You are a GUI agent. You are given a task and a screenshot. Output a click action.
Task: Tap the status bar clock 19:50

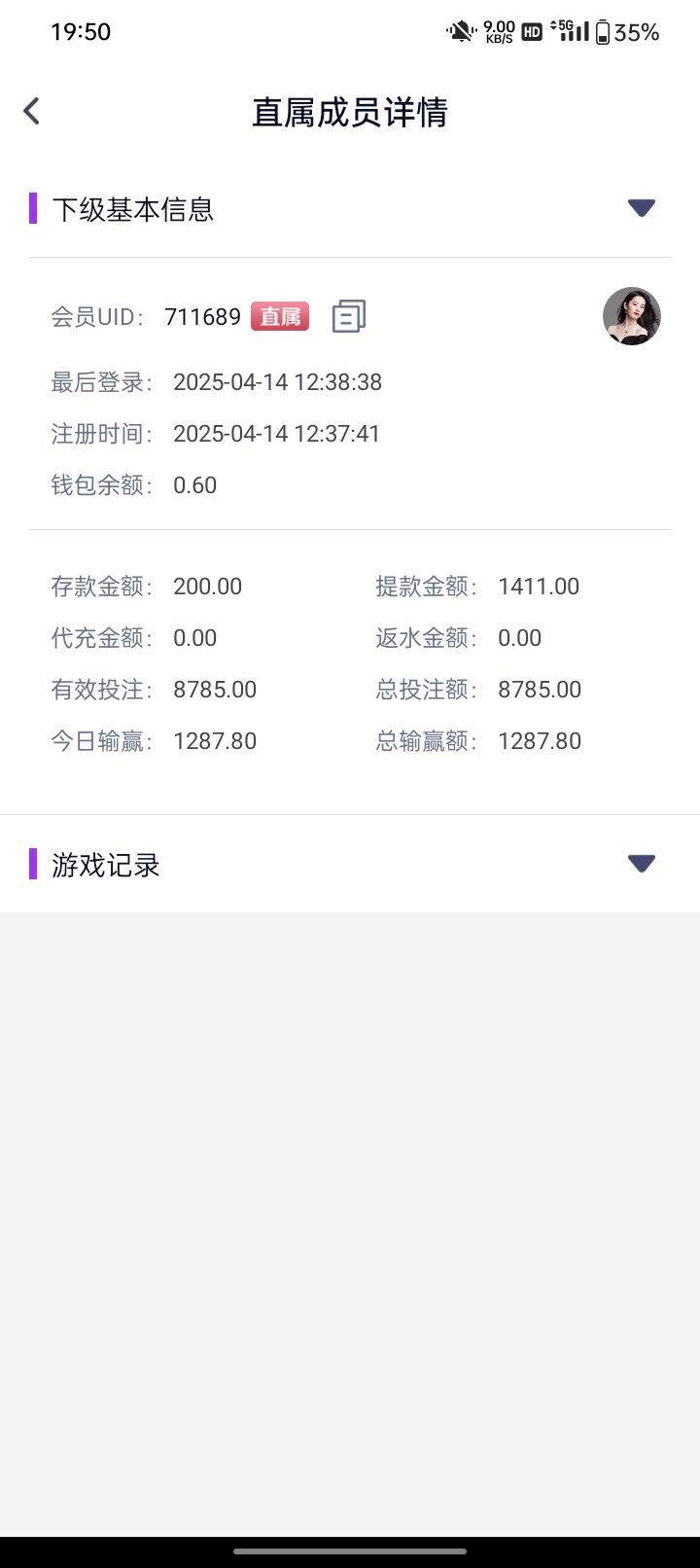[81, 32]
